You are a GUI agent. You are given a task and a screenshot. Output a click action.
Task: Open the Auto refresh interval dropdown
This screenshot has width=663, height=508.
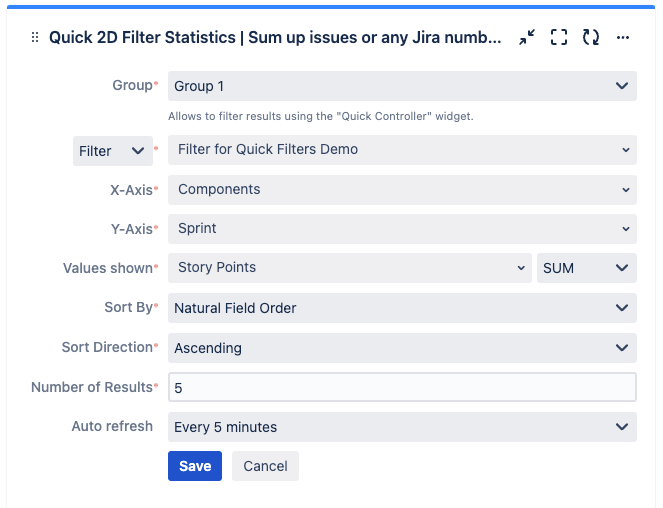pyautogui.click(x=402, y=427)
